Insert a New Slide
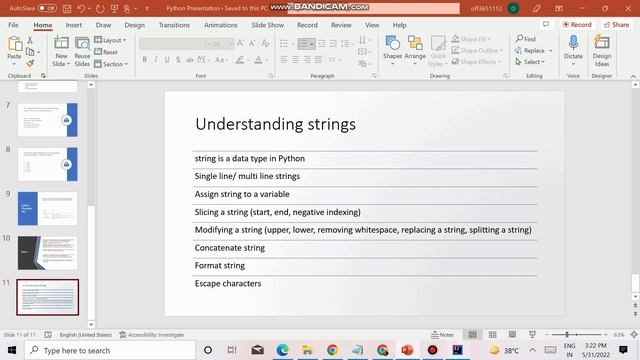 [61, 51]
